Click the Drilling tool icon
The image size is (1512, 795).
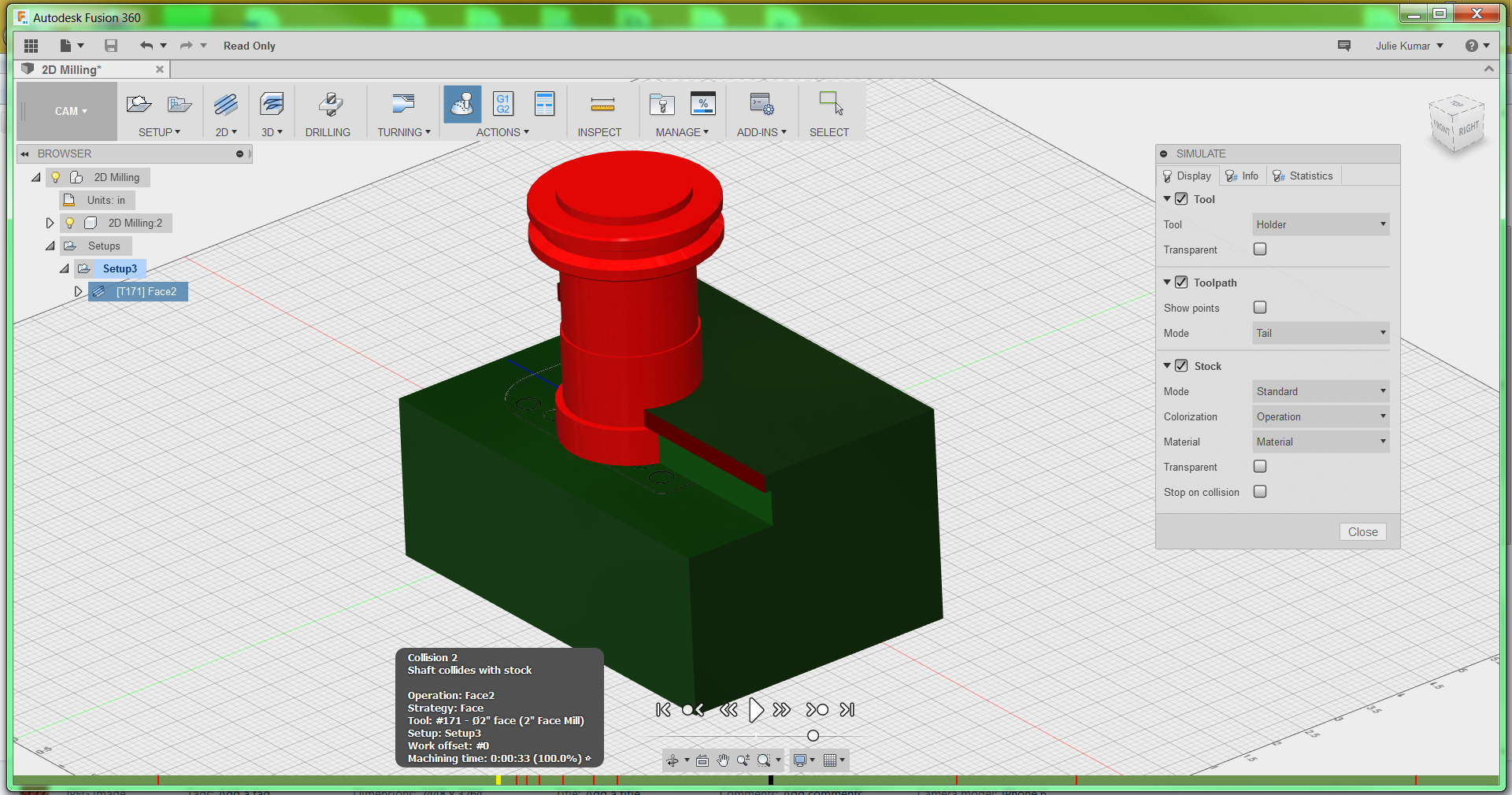(x=330, y=104)
